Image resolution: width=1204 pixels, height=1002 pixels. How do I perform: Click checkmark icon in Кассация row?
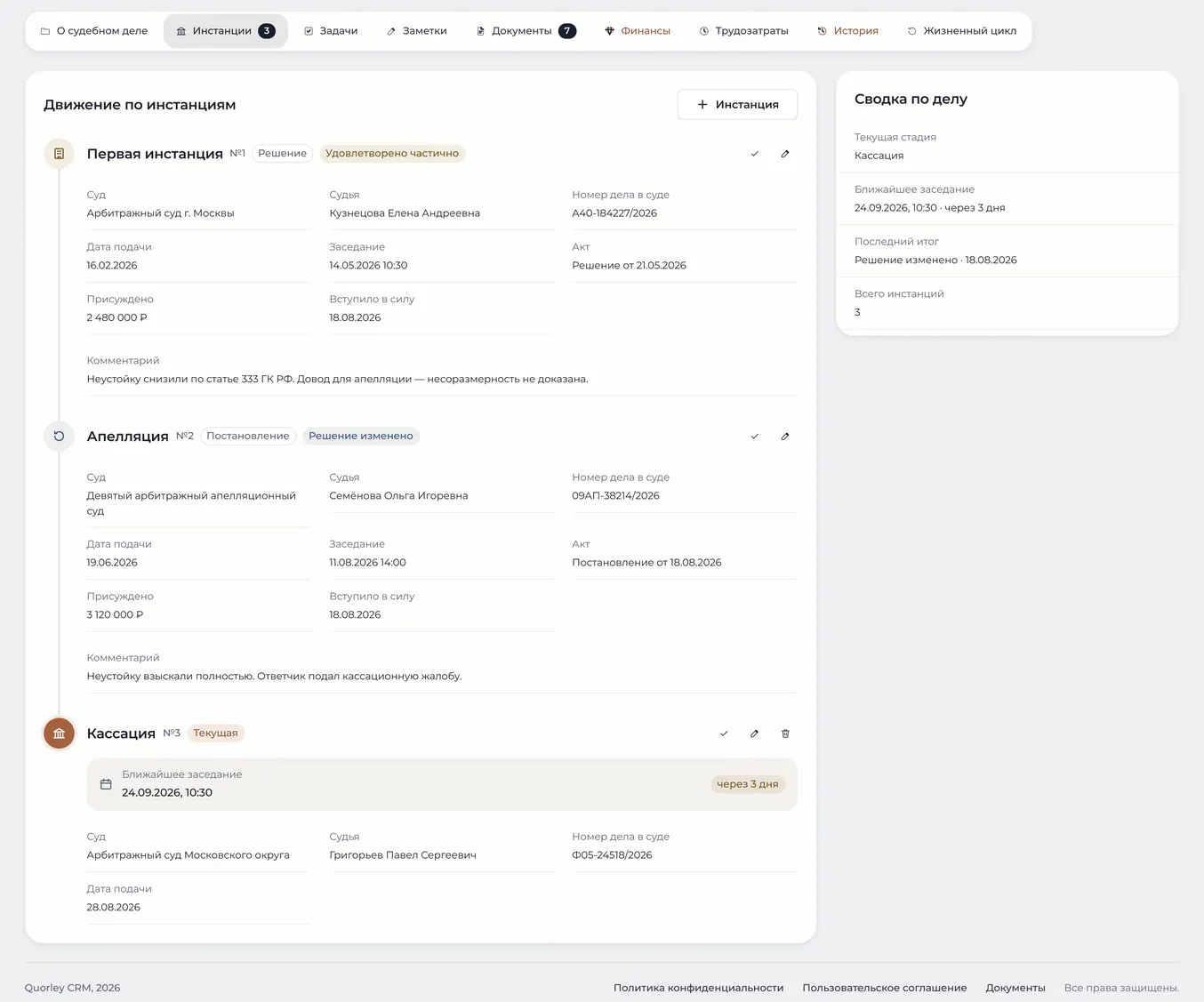click(x=724, y=733)
